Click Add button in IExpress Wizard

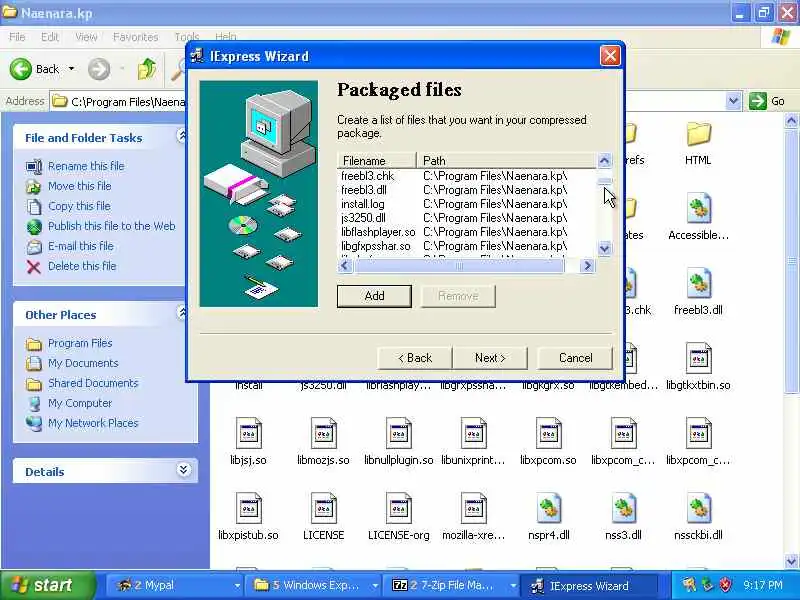pyautogui.click(x=374, y=296)
